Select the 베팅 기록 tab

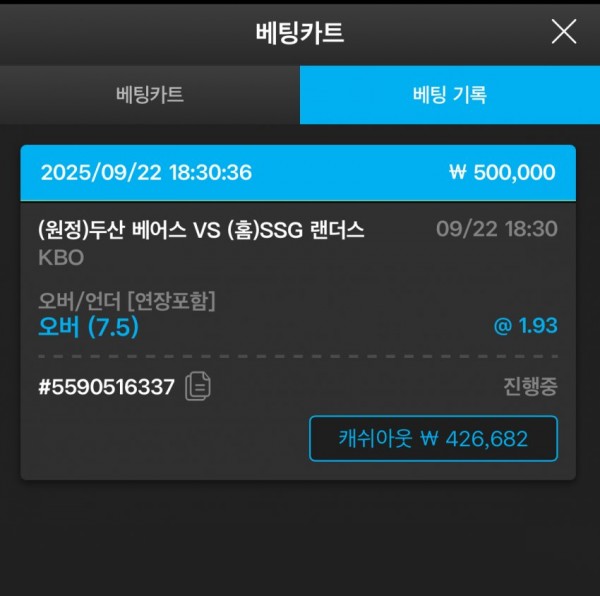450,95
